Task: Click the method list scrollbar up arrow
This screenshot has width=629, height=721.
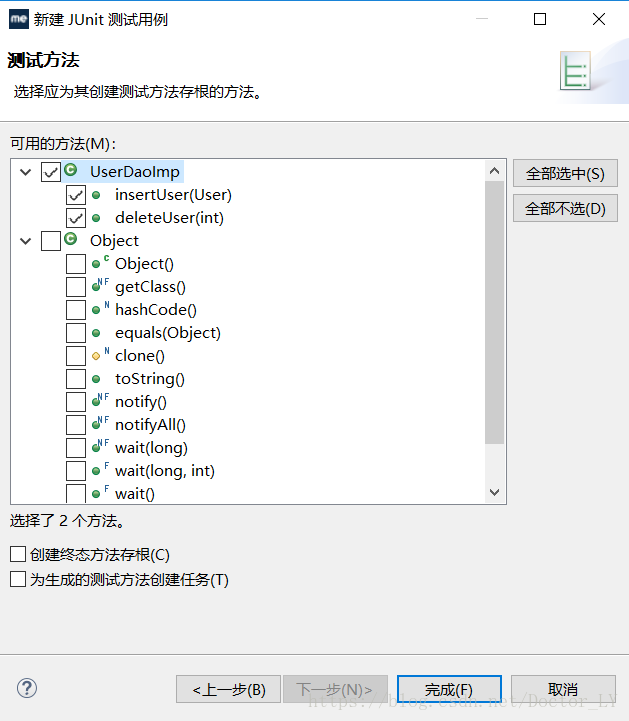Action: pyautogui.click(x=495, y=171)
